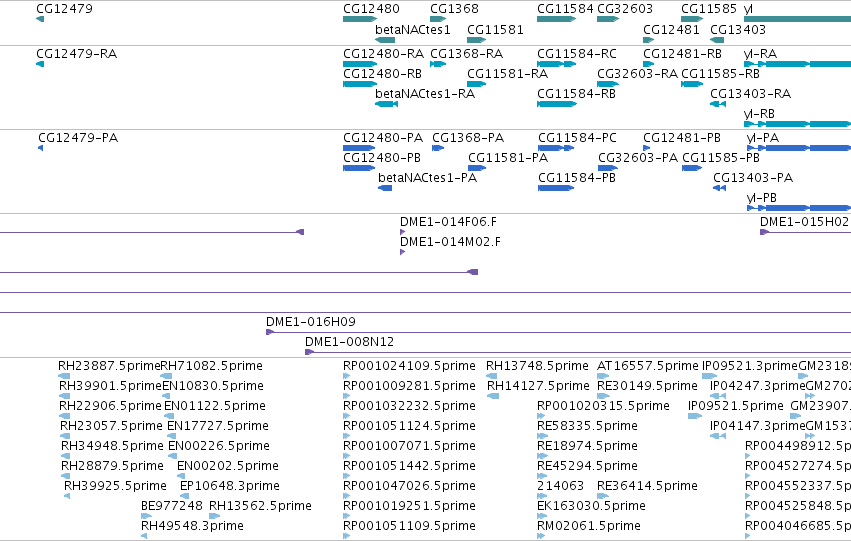The height and width of the screenshot is (541, 851).
Task: Click transcript CG11584-RB
Action: [x=576, y=94]
